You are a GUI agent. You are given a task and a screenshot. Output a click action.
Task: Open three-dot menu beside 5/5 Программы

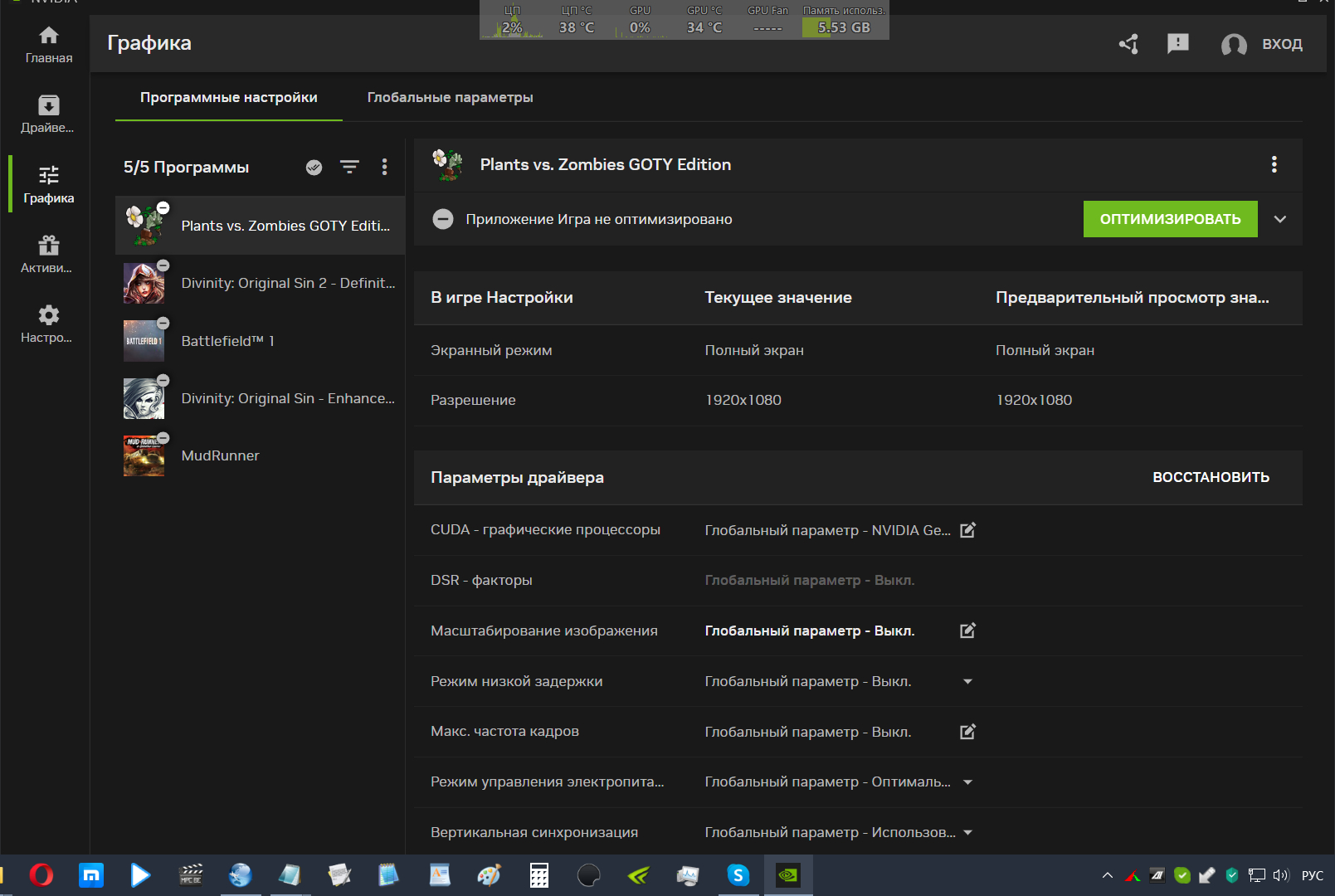click(x=384, y=168)
